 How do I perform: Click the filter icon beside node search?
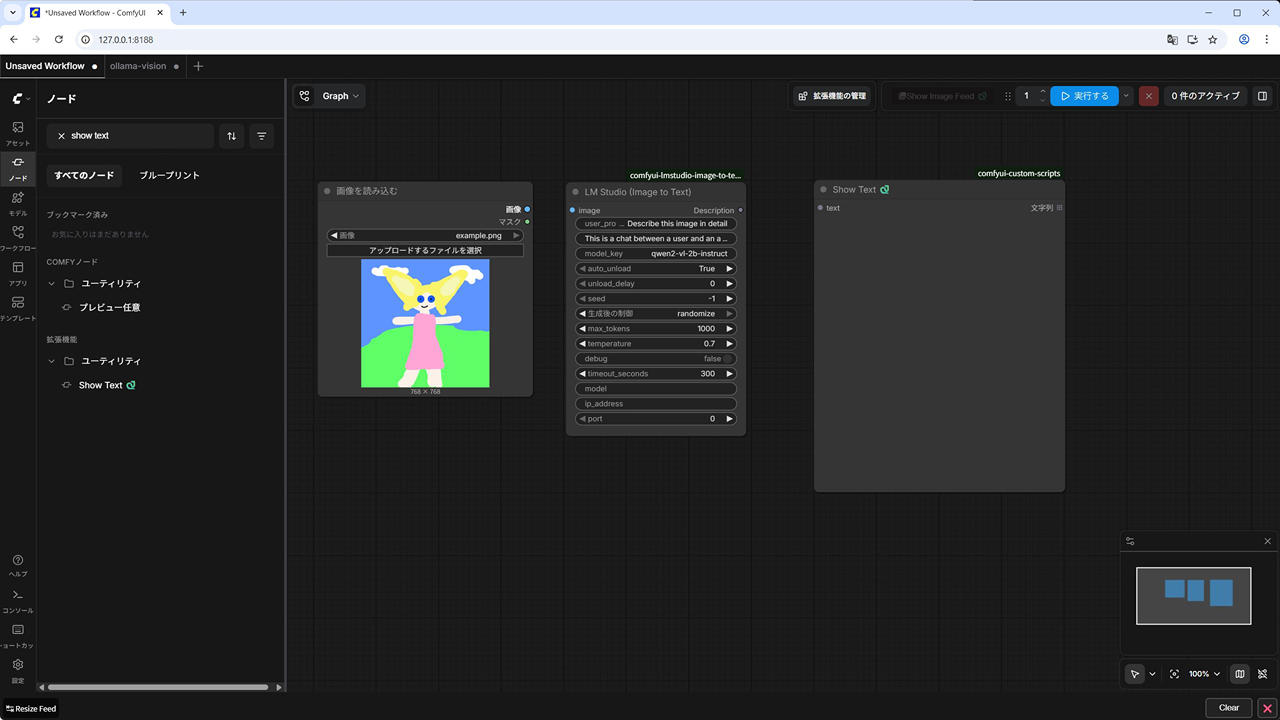click(x=262, y=136)
